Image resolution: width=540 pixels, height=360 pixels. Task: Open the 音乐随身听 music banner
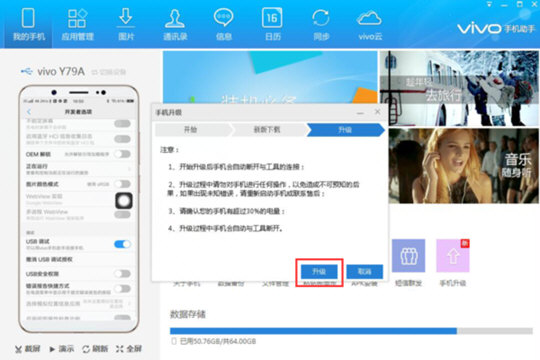464,166
